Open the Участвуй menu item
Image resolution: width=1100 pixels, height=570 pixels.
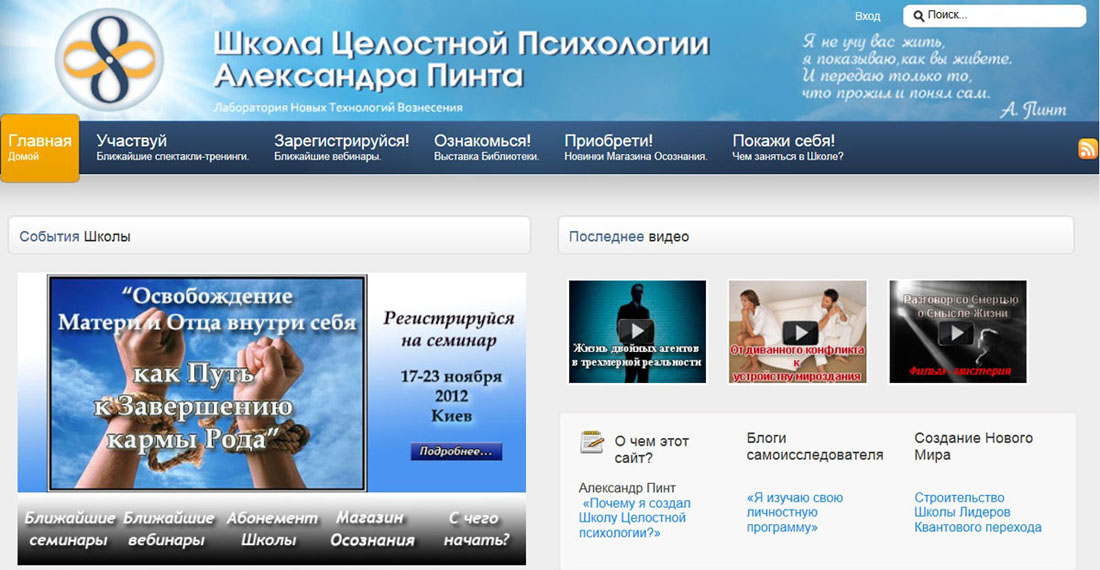(173, 147)
